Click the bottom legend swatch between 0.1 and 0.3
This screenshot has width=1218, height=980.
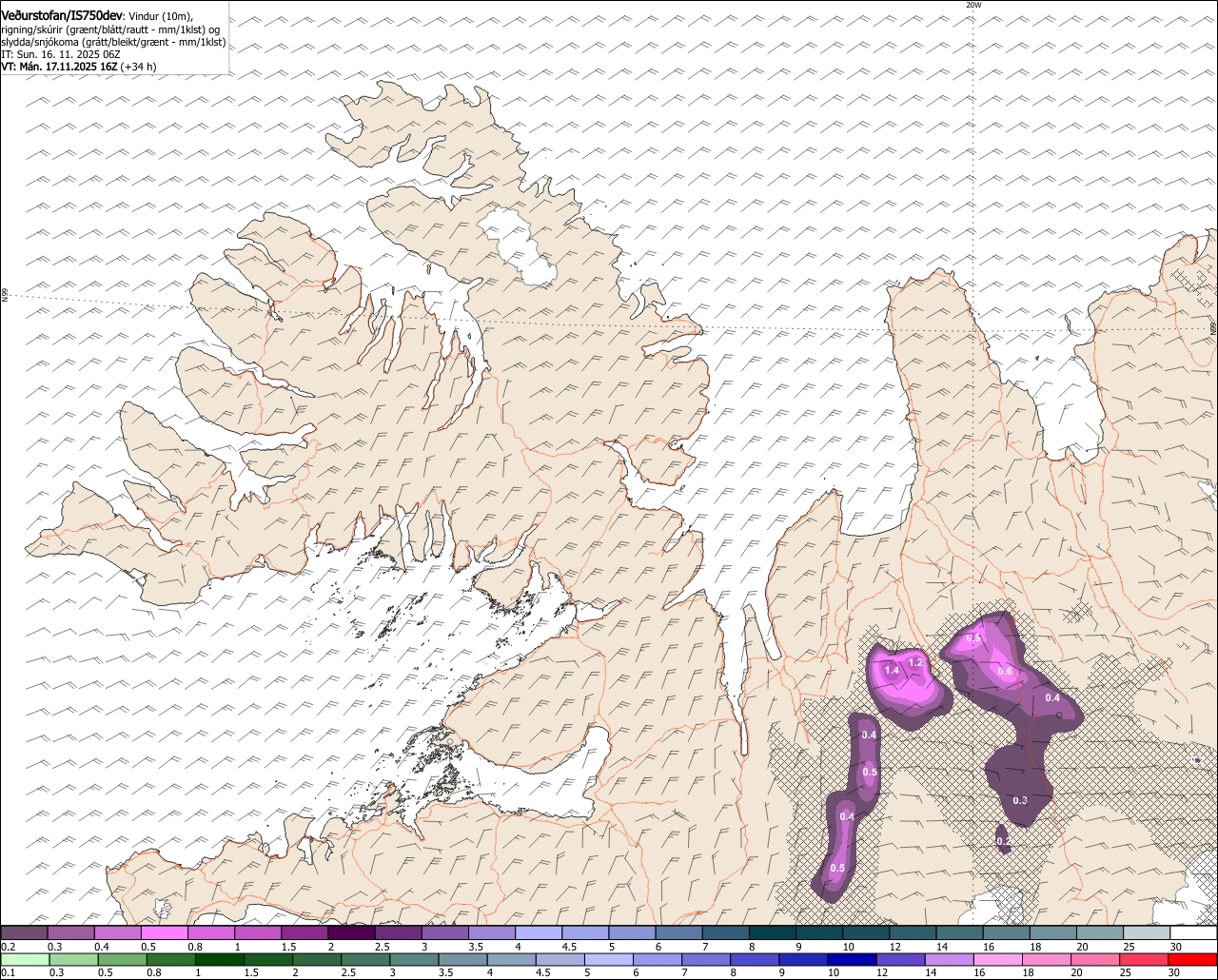coord(26,959)
